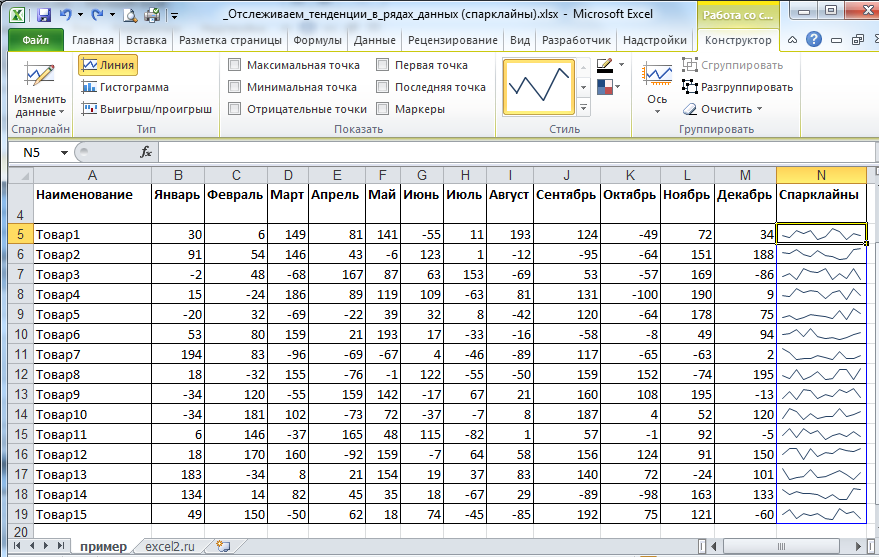Select the Линия sparkline type button
Viewport: 879px width, 557px height.
tap(107, 65)
